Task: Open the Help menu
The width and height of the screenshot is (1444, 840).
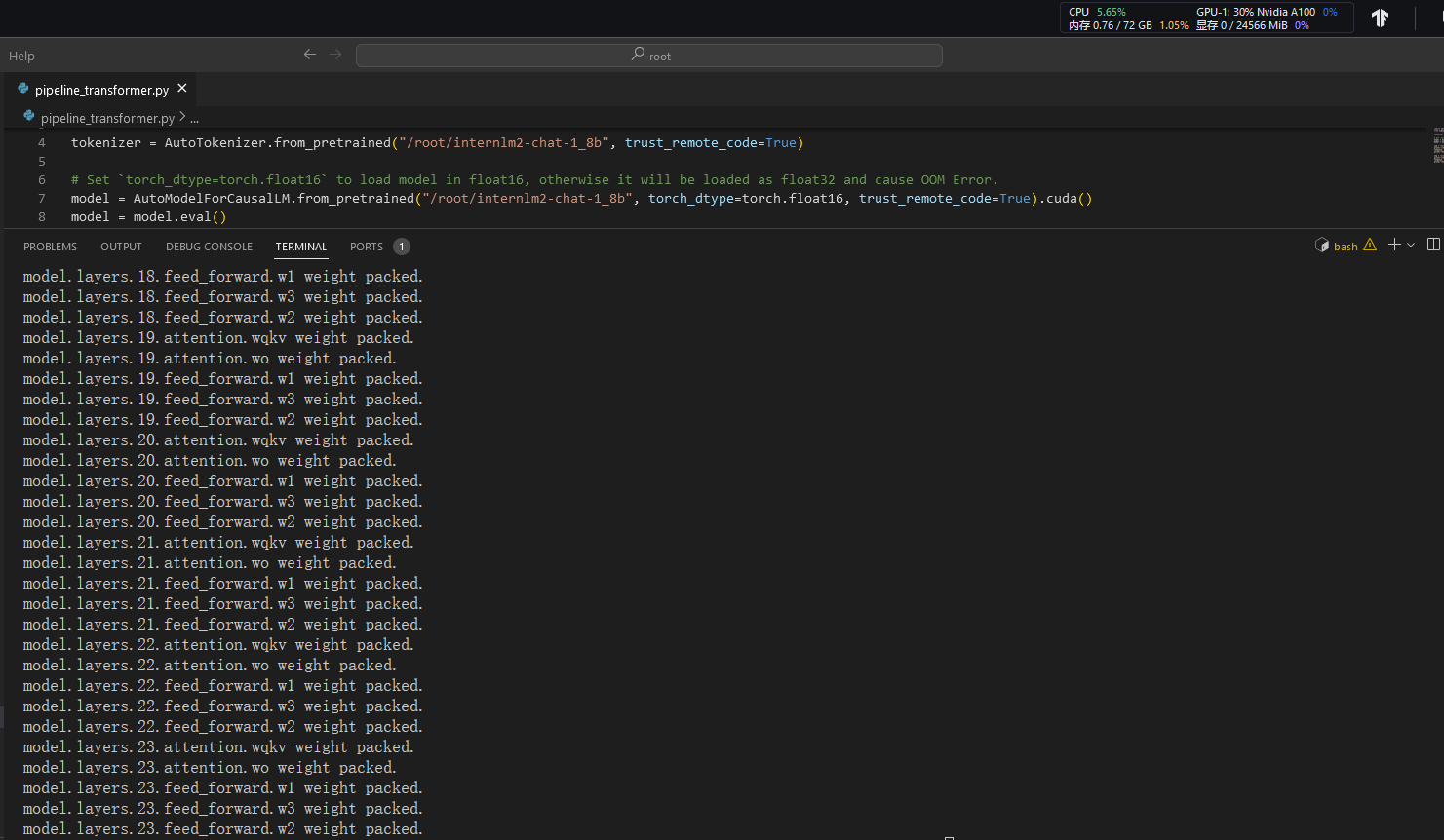Action: pos(21,56)
